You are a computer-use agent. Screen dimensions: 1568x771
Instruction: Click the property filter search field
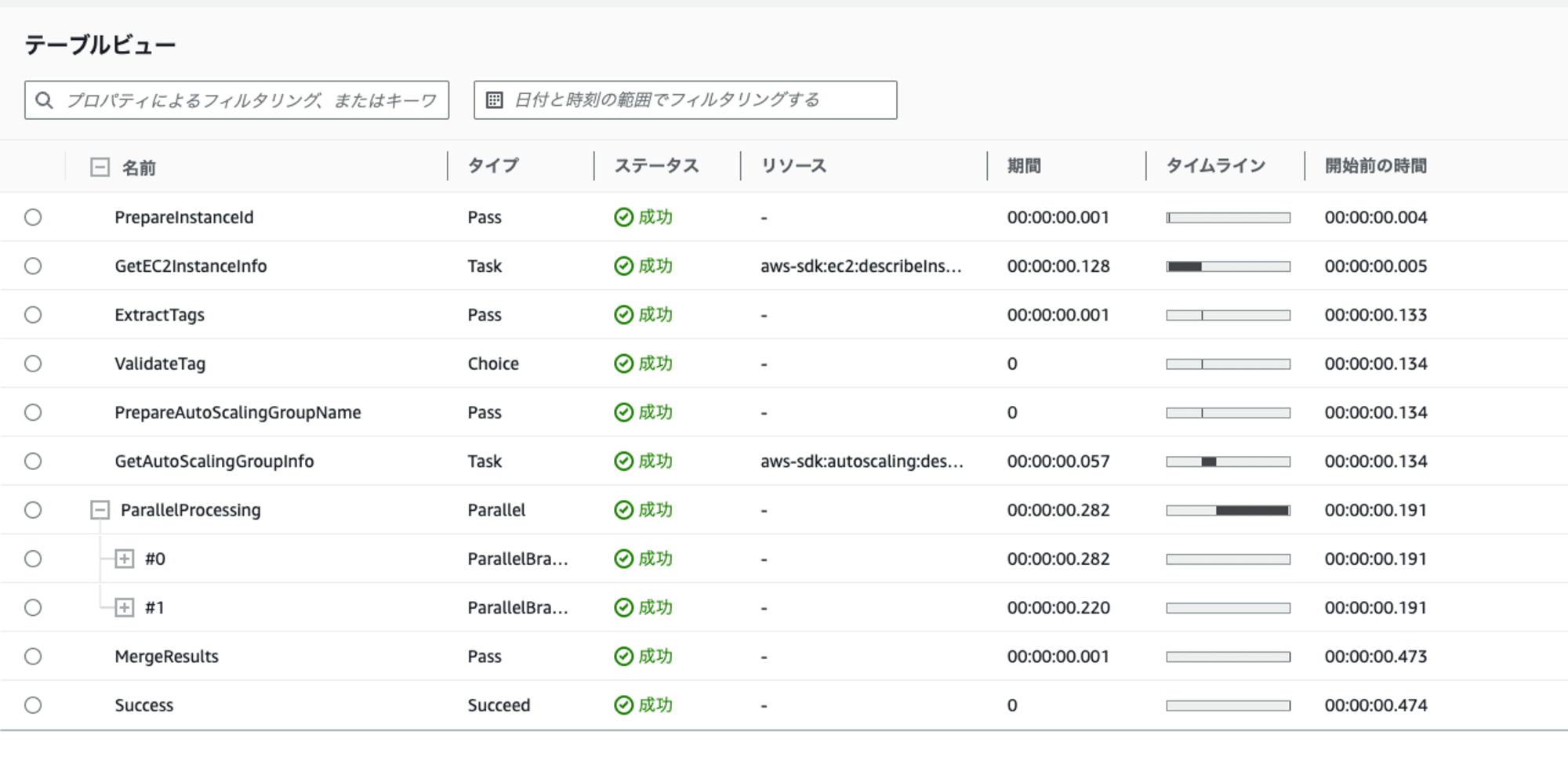click(x=237, y=100)
